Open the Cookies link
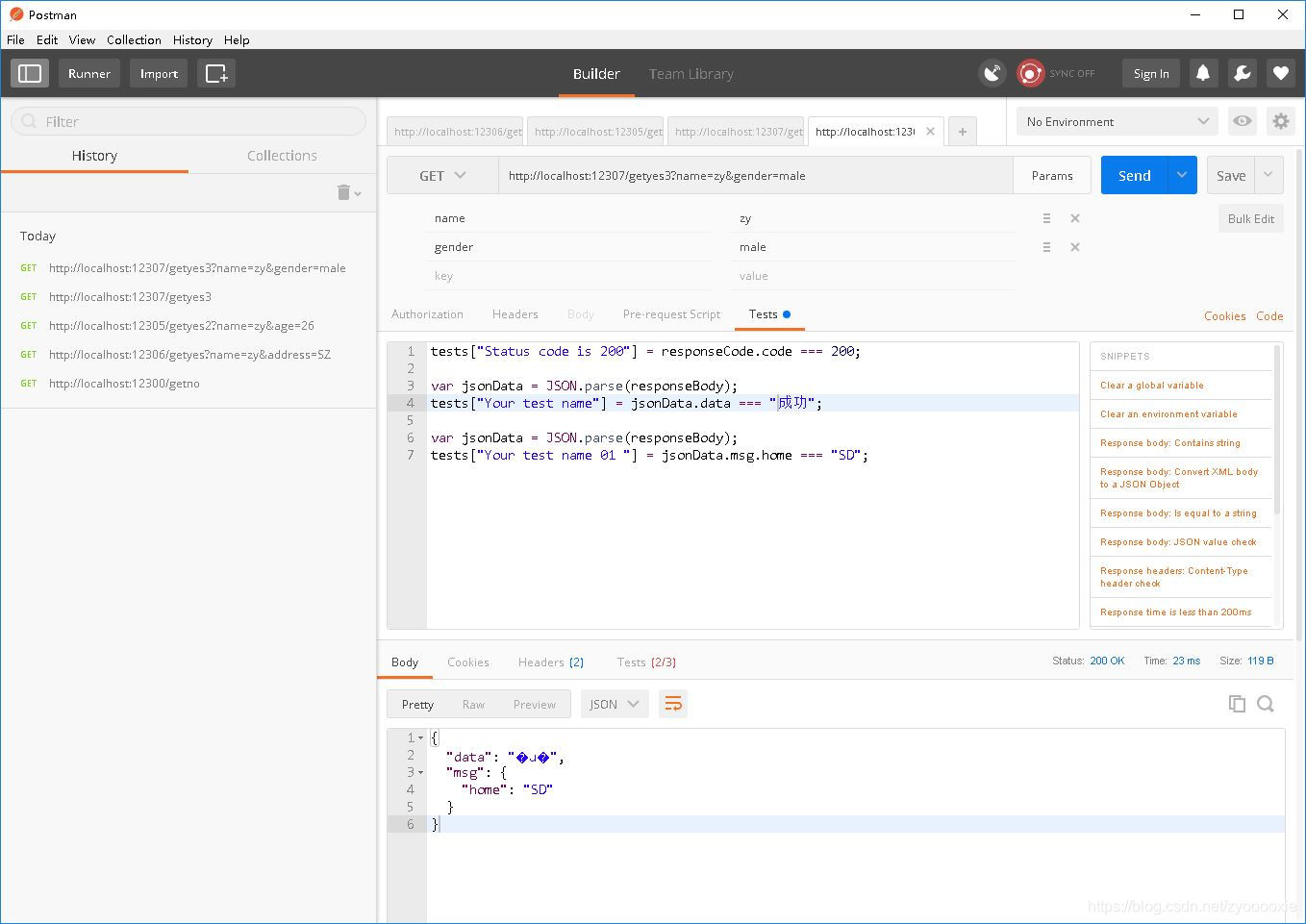This screenshot has width=1306, height=924. coord(1224,315)
